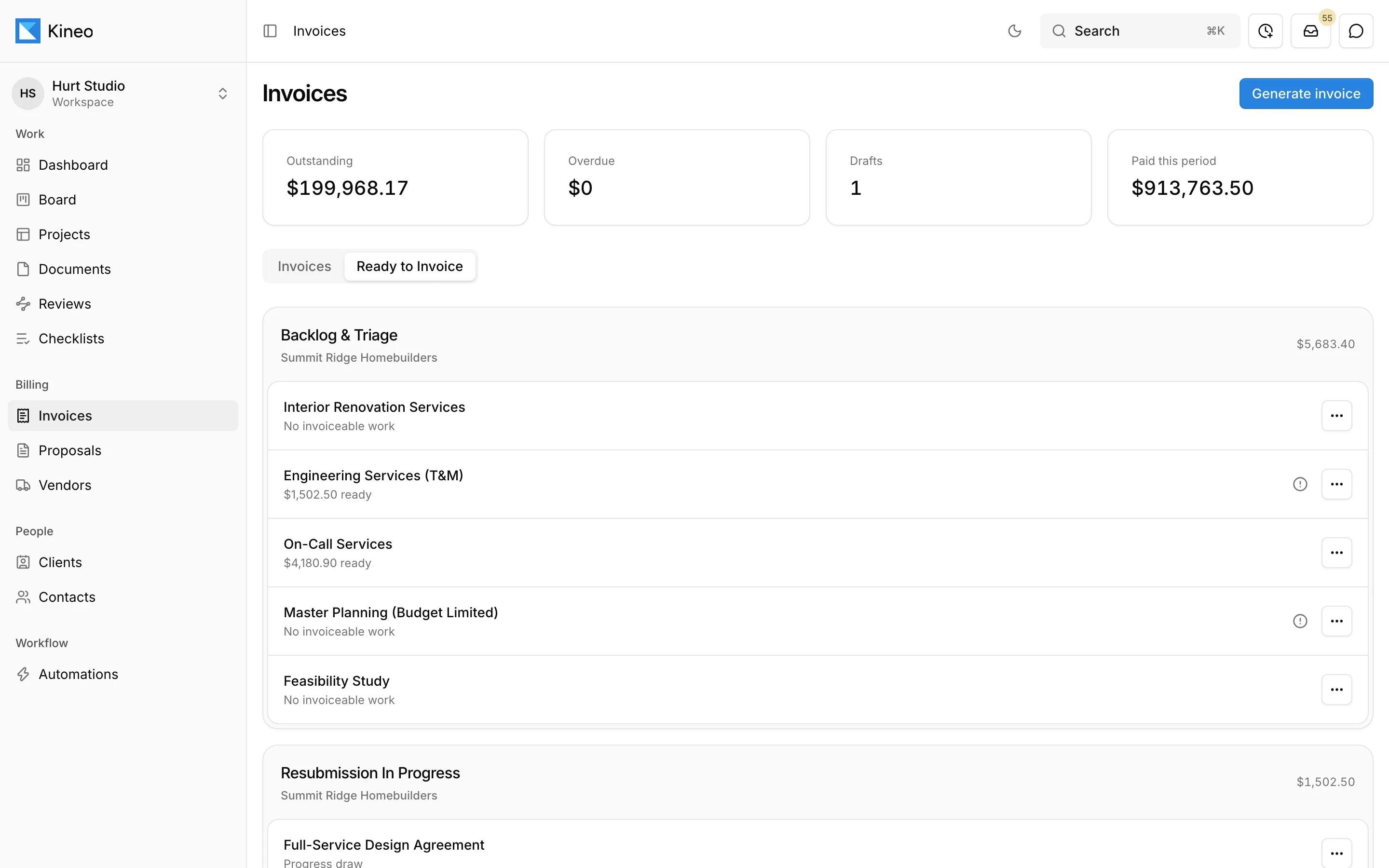Open more options for Full-Service Design Agreement
1389x868 pixels.
click(x=1336, y=853)
